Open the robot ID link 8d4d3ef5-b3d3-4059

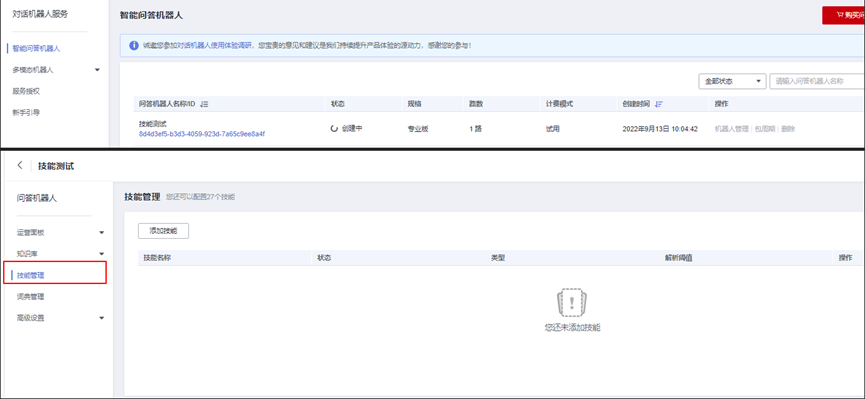click(x=202, y=134)
